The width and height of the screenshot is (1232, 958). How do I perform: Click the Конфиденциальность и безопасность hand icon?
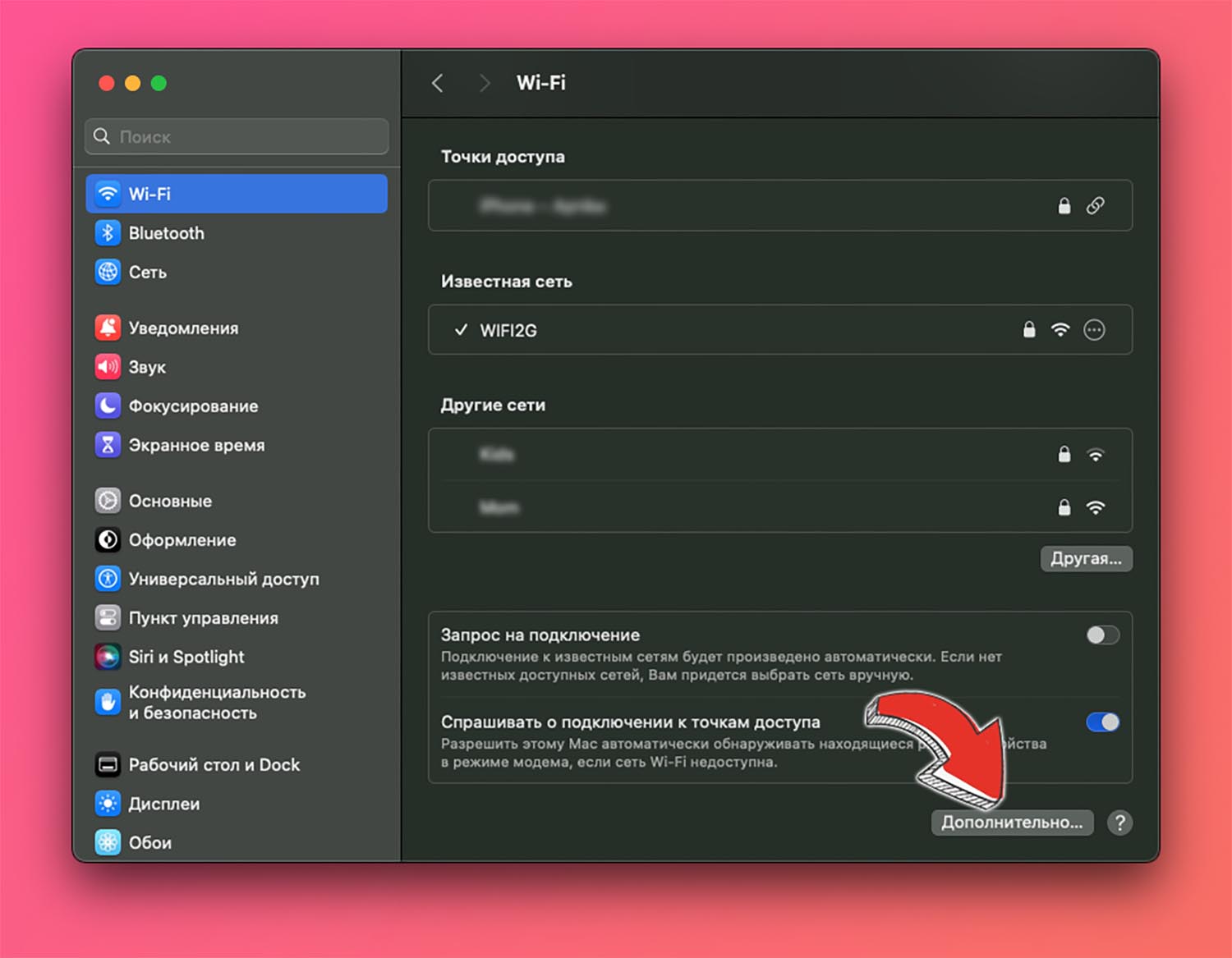coord(108,702)
